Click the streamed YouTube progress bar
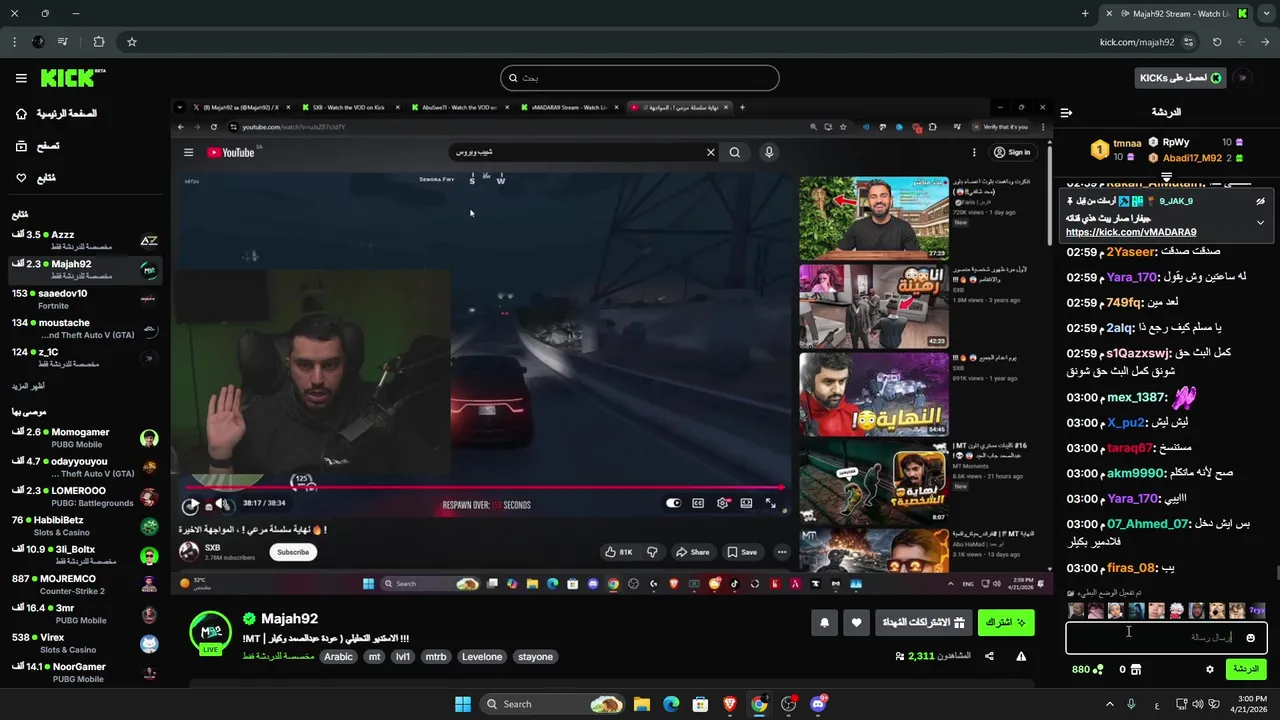Image resolution: width=1280 pixels, height=720 pixels. pyautogui.click(x=483, y=488)
